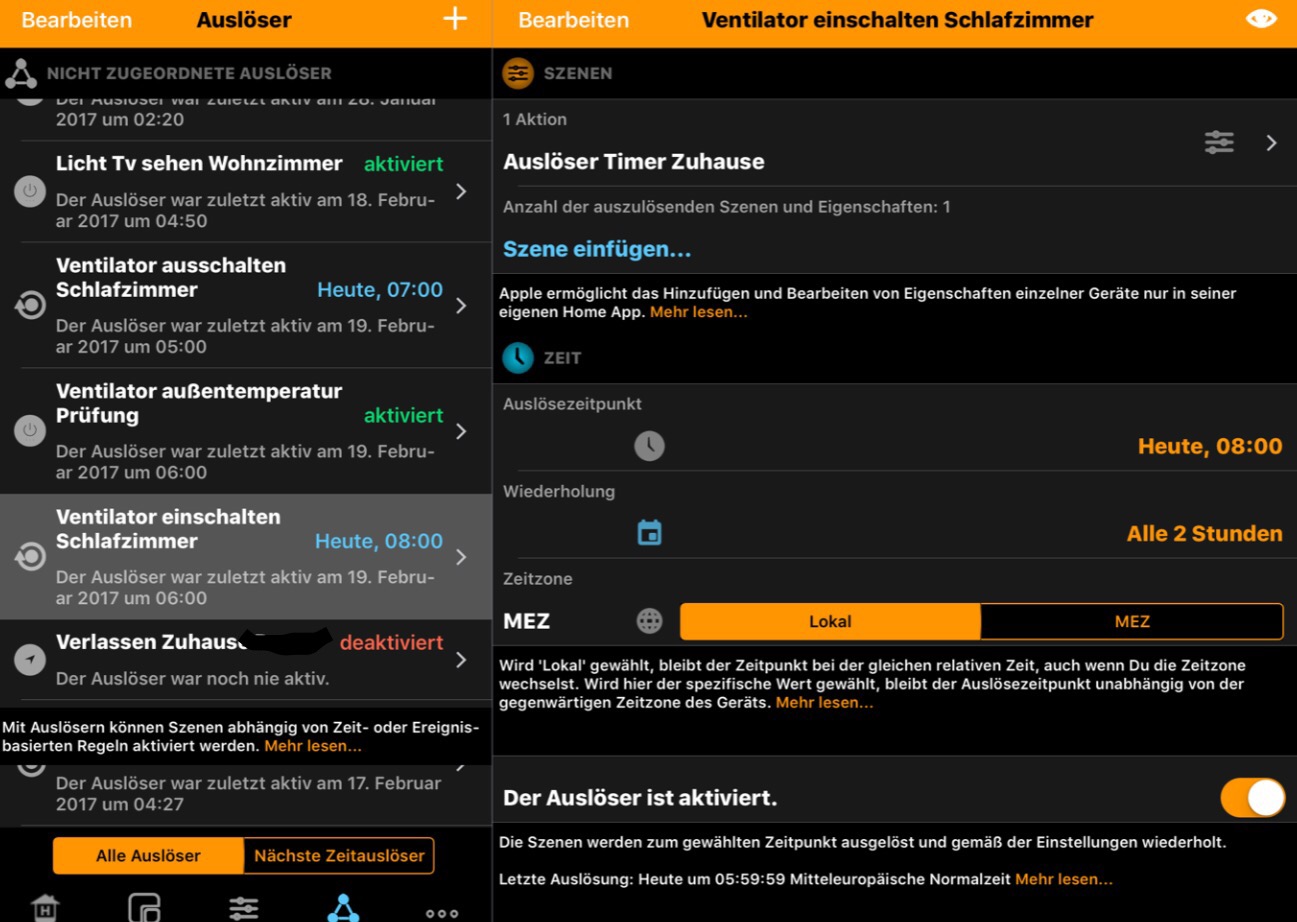Screen dimensions: 1297x922
Task: Open Ventilator außentemperatur Prüfung chevron
Action: [x=461, y=431]
